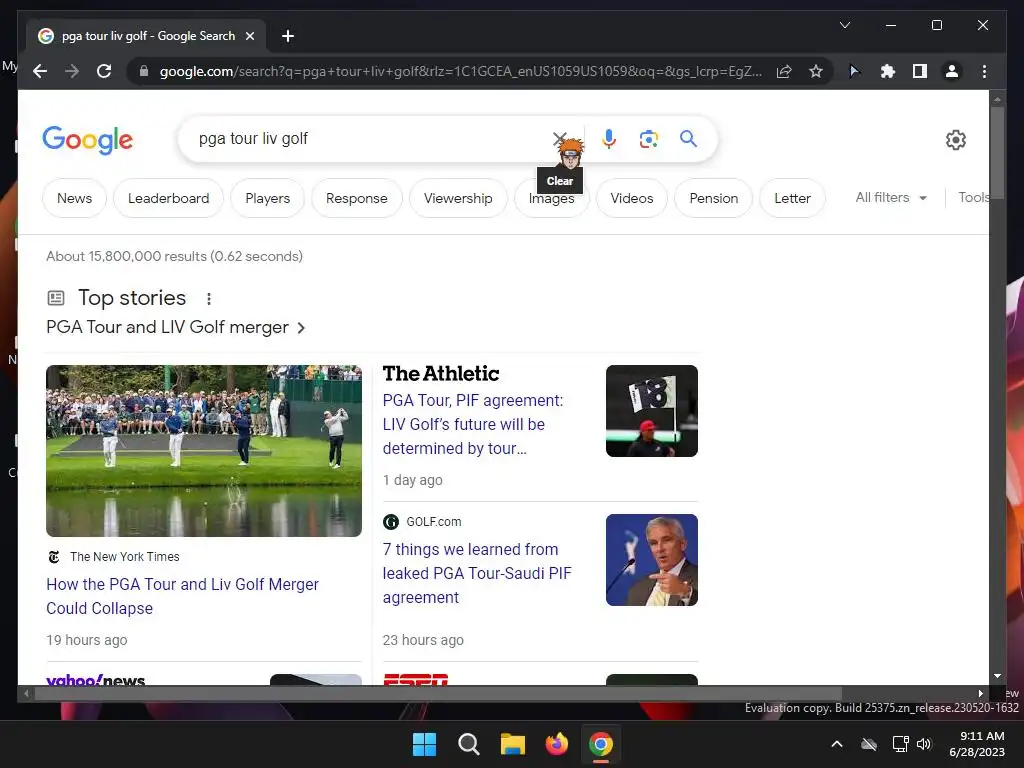
Task: View site information via lock icon
Action: coord(144,71)
